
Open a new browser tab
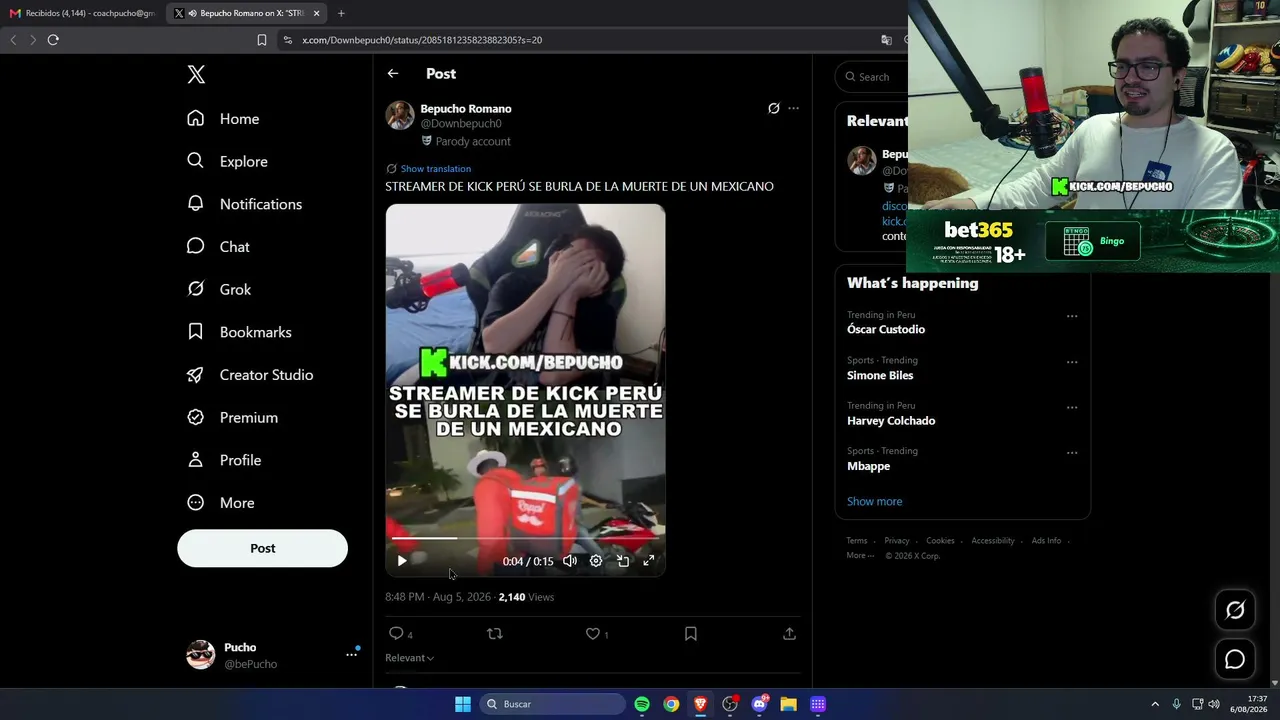tap(341, 13)
